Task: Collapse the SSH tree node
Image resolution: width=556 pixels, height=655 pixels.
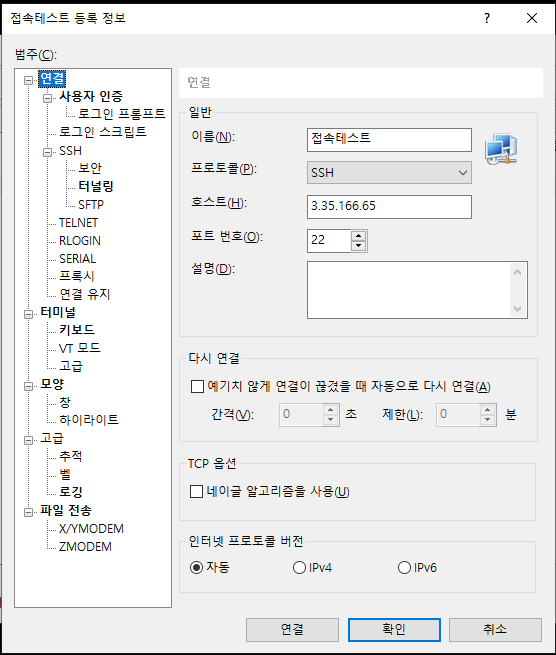Action: [48, 152]
